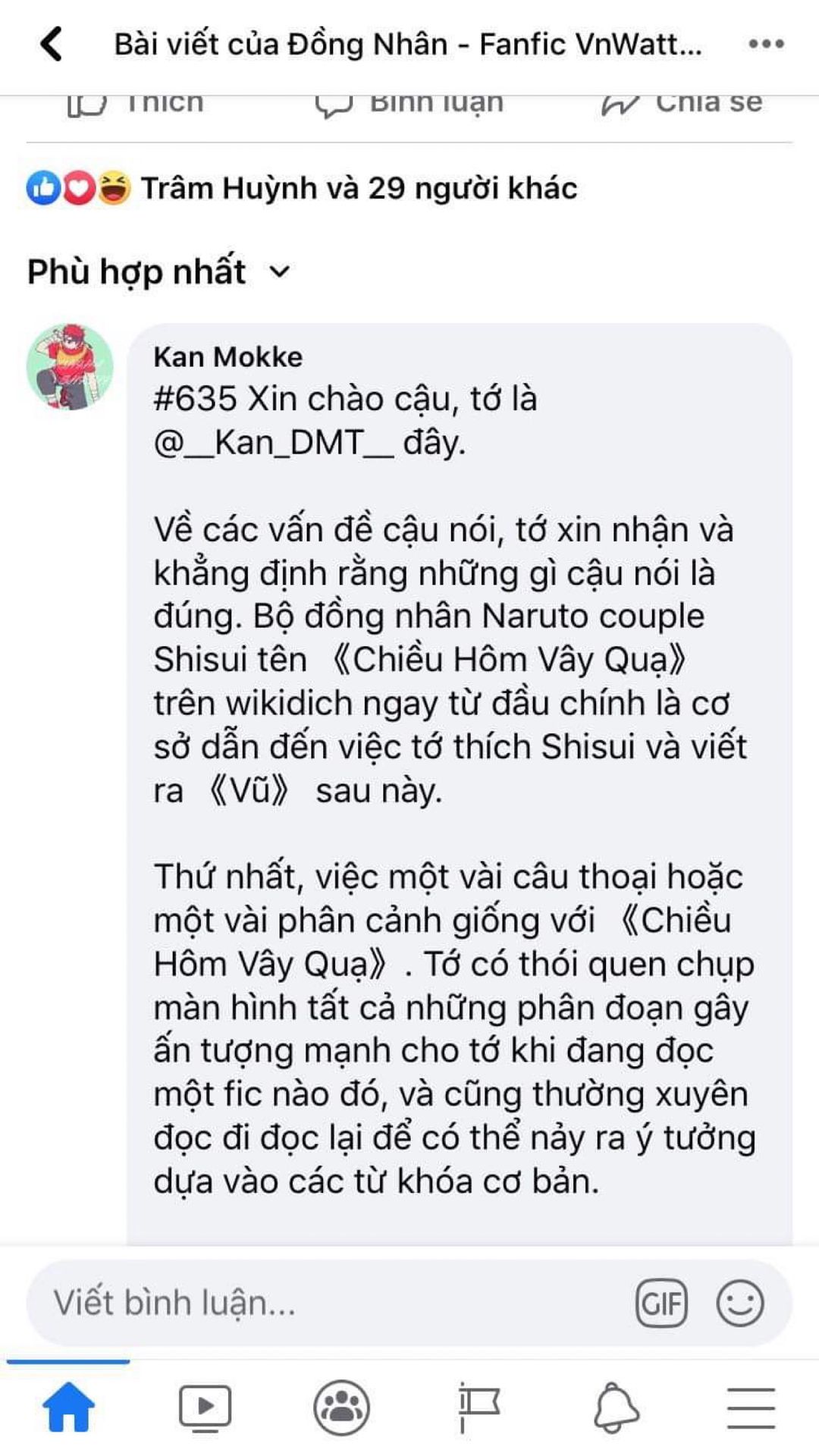Tap the GIF icon in comment box

[x=661, y=1303]
